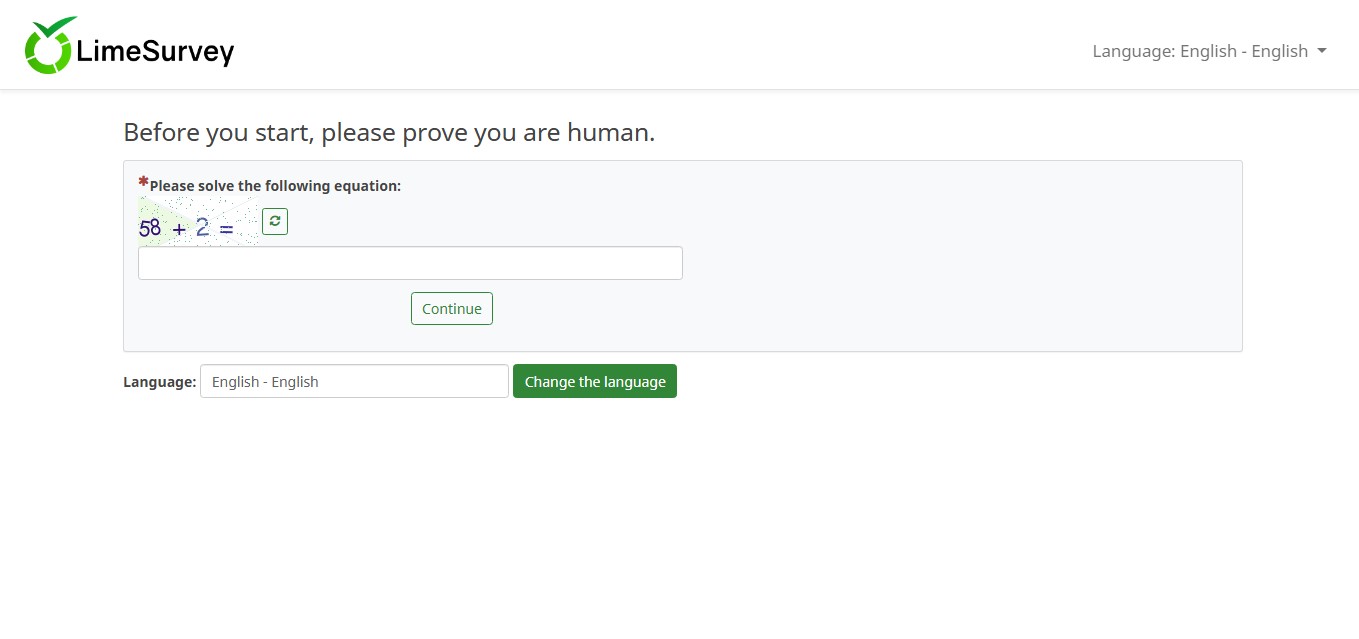
Task: Click the digit 2 in the captcha
Action: (203, 228)
